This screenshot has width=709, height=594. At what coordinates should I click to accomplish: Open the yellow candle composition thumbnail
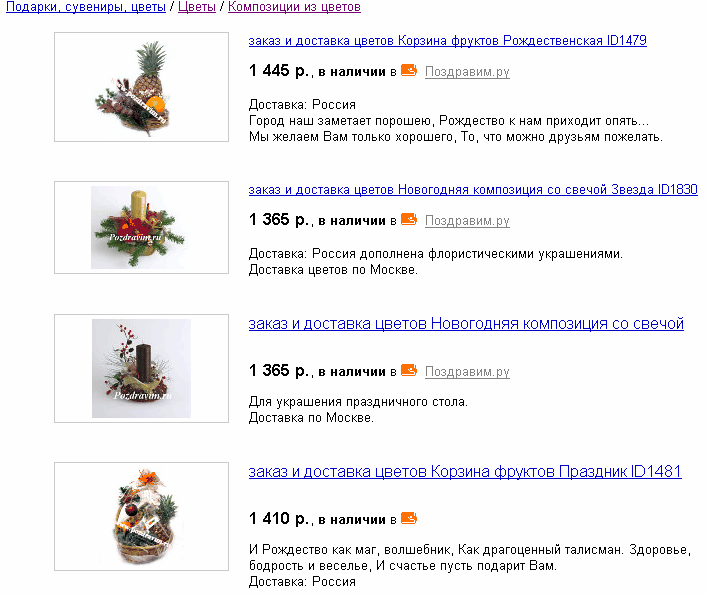pos(142,227)
